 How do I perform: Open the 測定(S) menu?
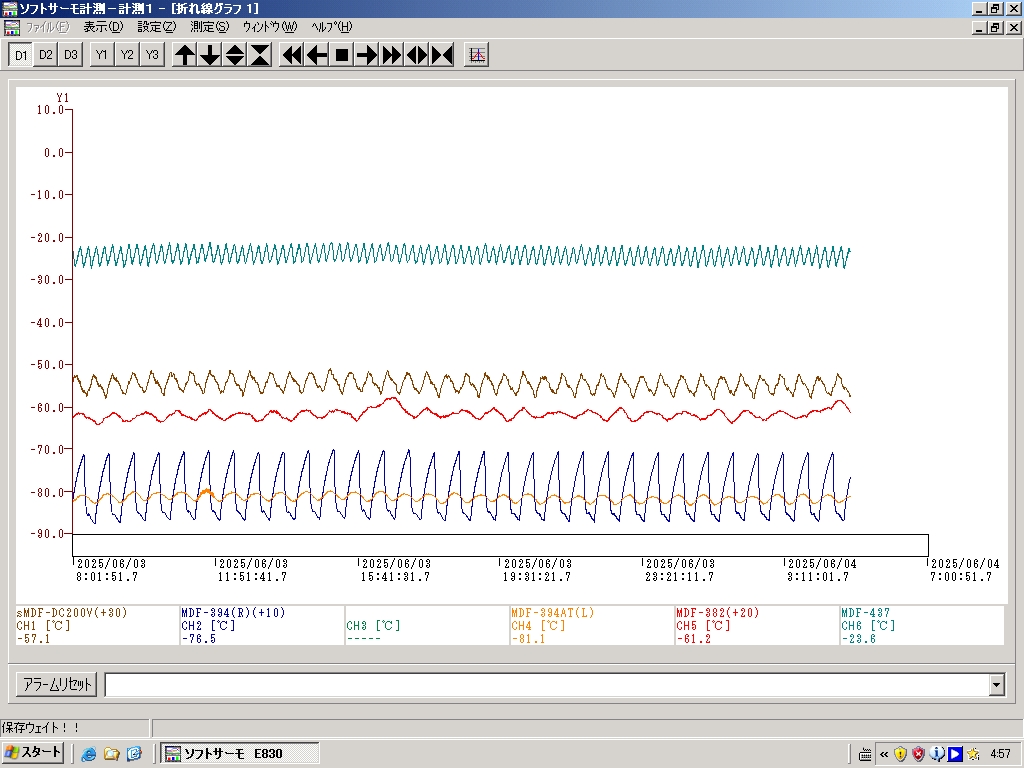click(x=210, y=27)
